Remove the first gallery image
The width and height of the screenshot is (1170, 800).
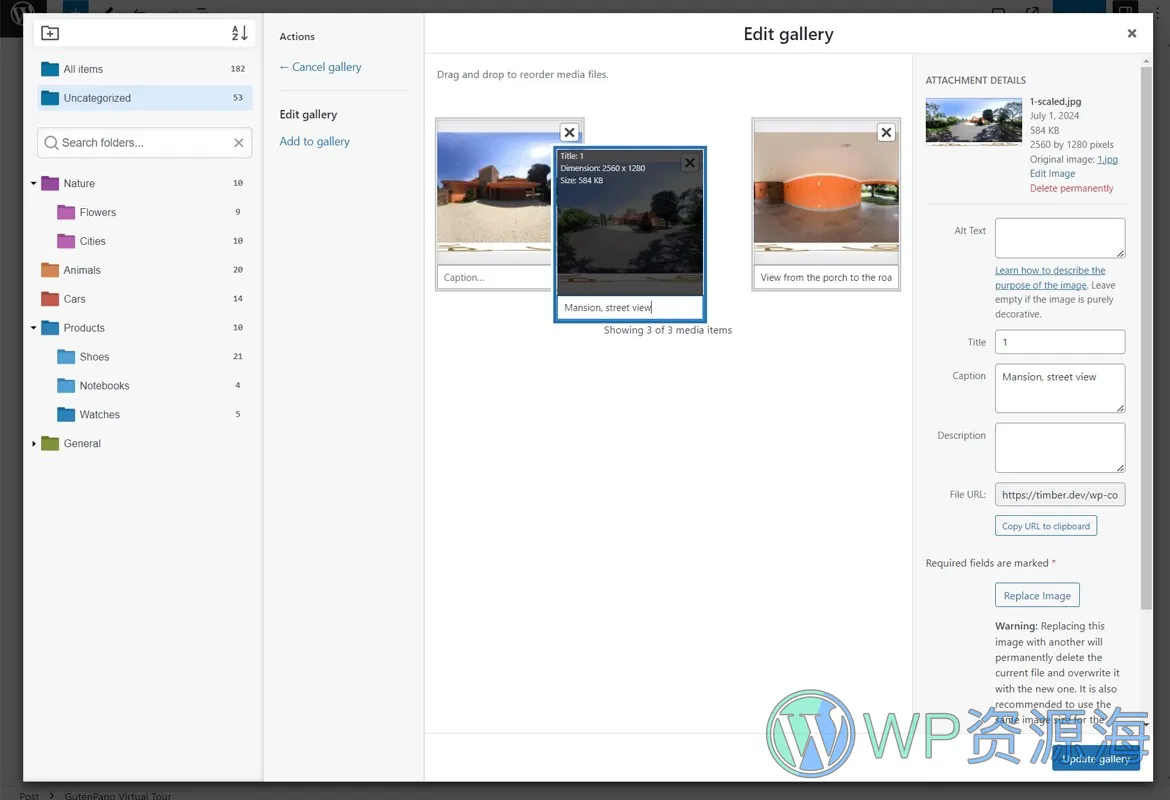(569, 132)
